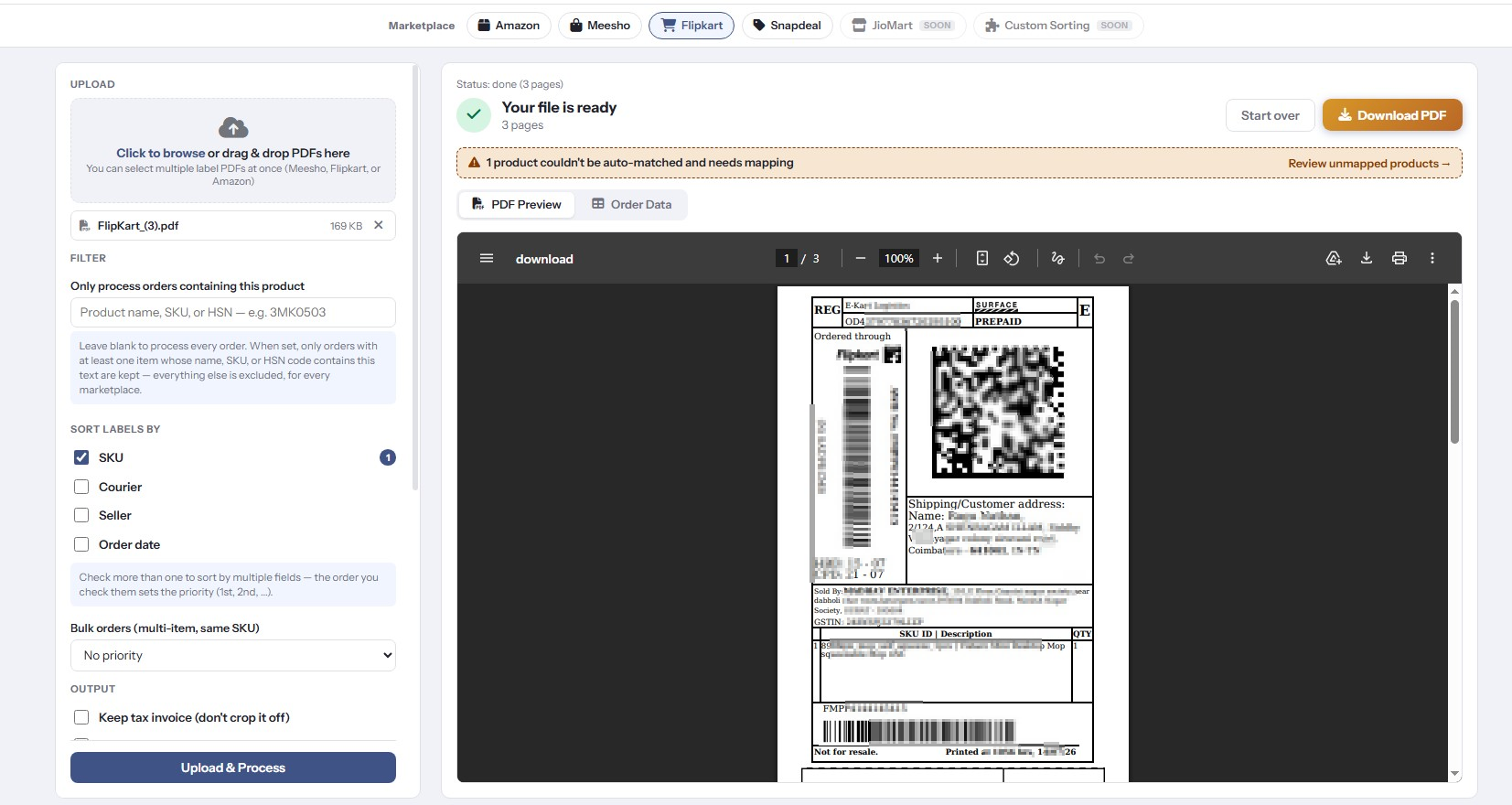Click the 100% zoom level field
Image resolution: width=1512 pixels, height=805 pixels.
tap(898, 259)
